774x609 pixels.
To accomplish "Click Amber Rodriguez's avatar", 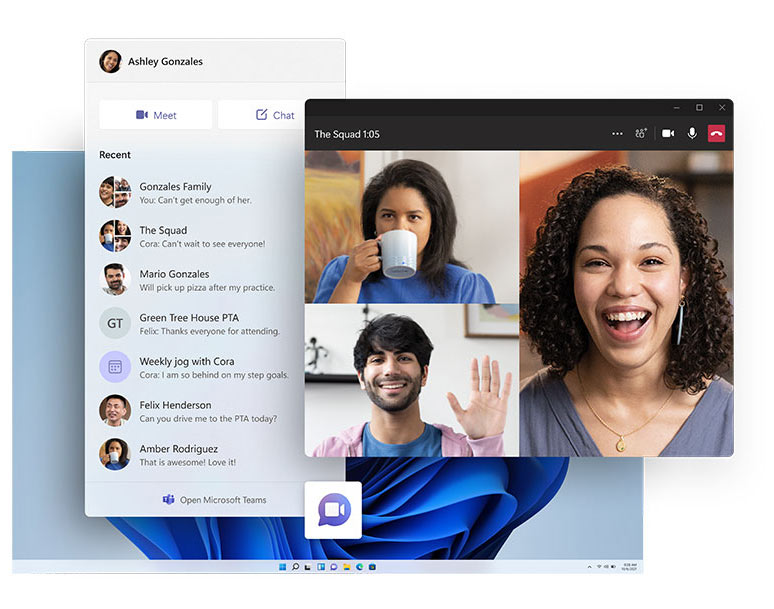I will coord(115,454).
